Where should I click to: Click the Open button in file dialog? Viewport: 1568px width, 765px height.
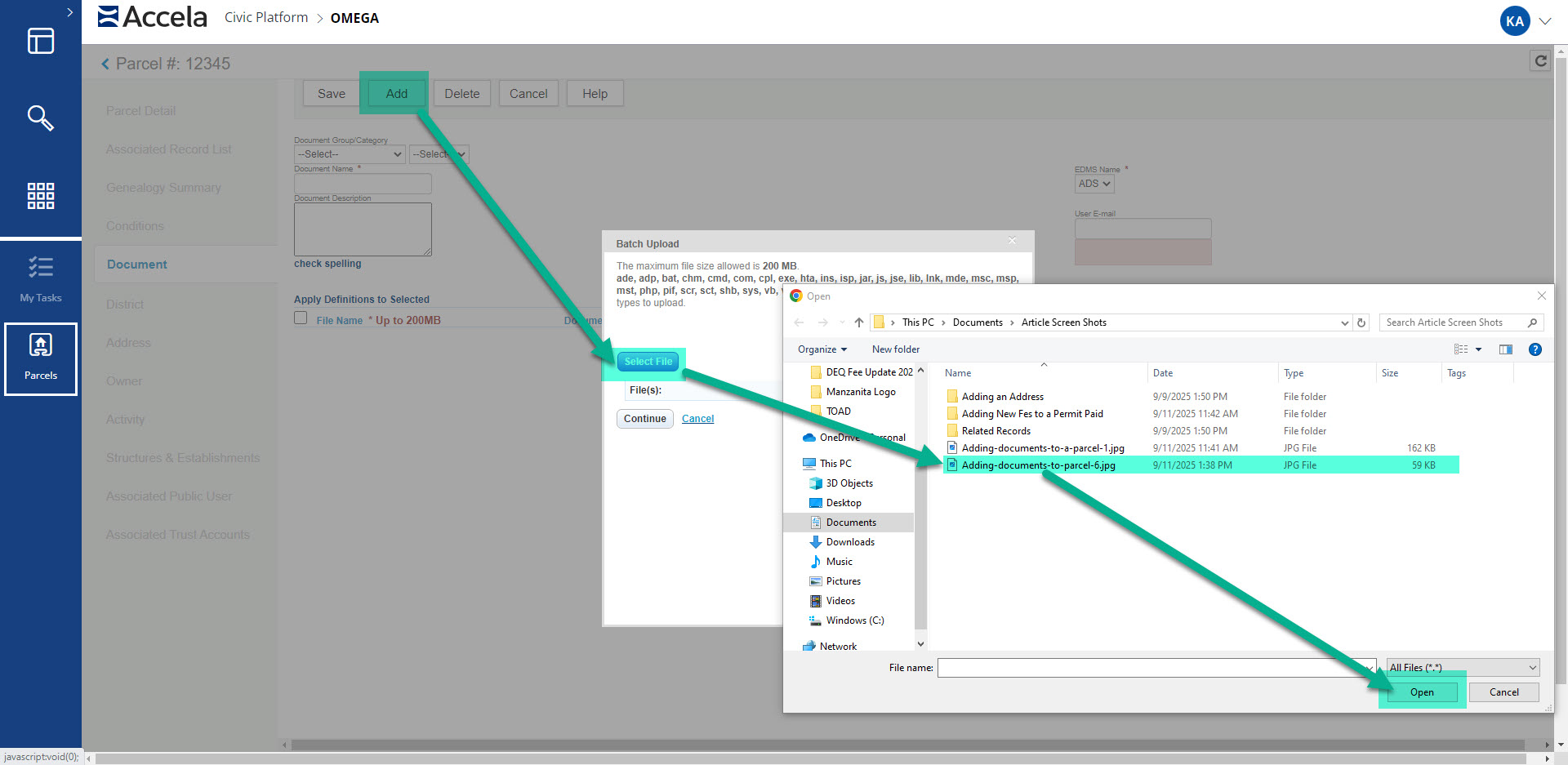click(x=1421, y=692)
